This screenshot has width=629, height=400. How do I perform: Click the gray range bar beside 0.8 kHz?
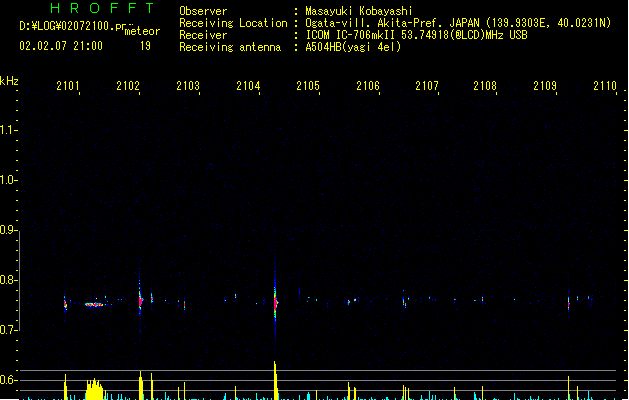click(x=19, y=280)
